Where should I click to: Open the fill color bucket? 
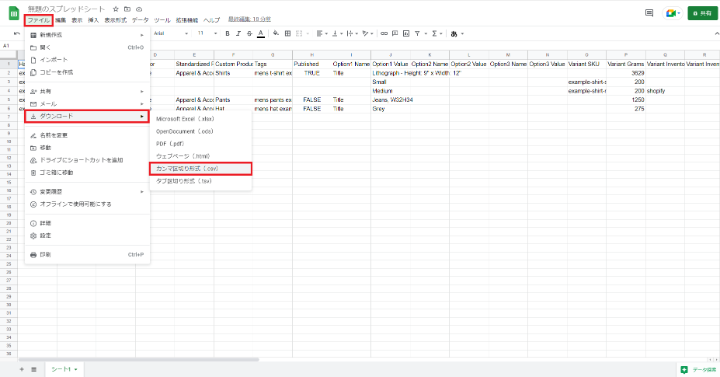point(276,34)
